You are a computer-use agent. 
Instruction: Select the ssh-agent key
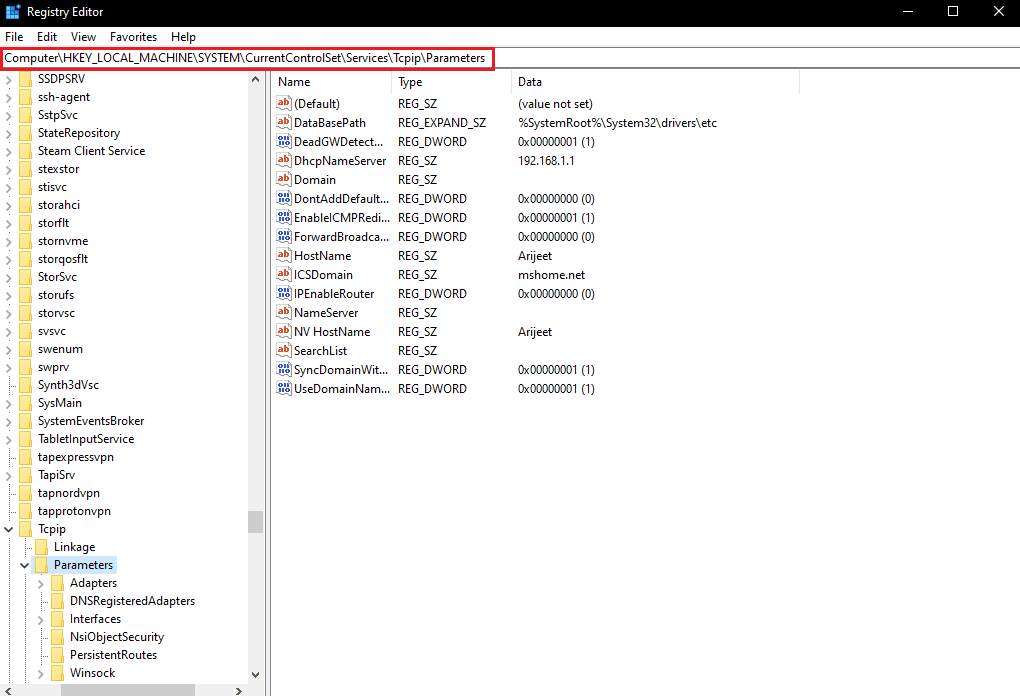click(64, 96)
